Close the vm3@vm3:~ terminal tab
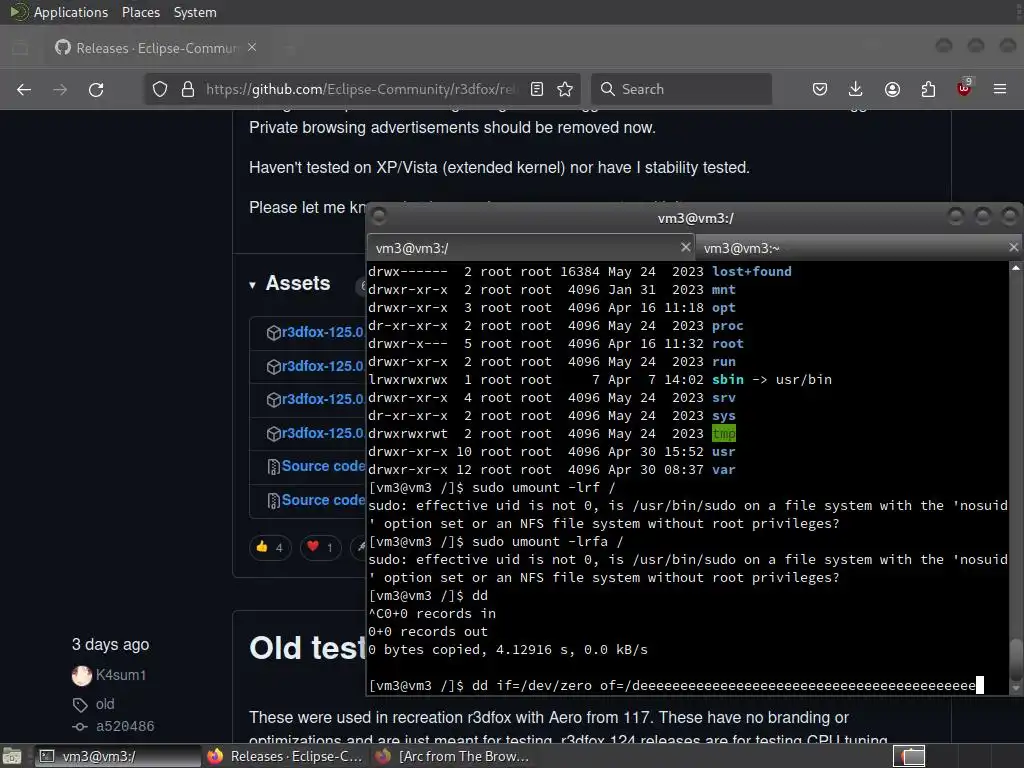Image resolution: width=1024 pixels, height=768 pixels. pos(1013,247)
